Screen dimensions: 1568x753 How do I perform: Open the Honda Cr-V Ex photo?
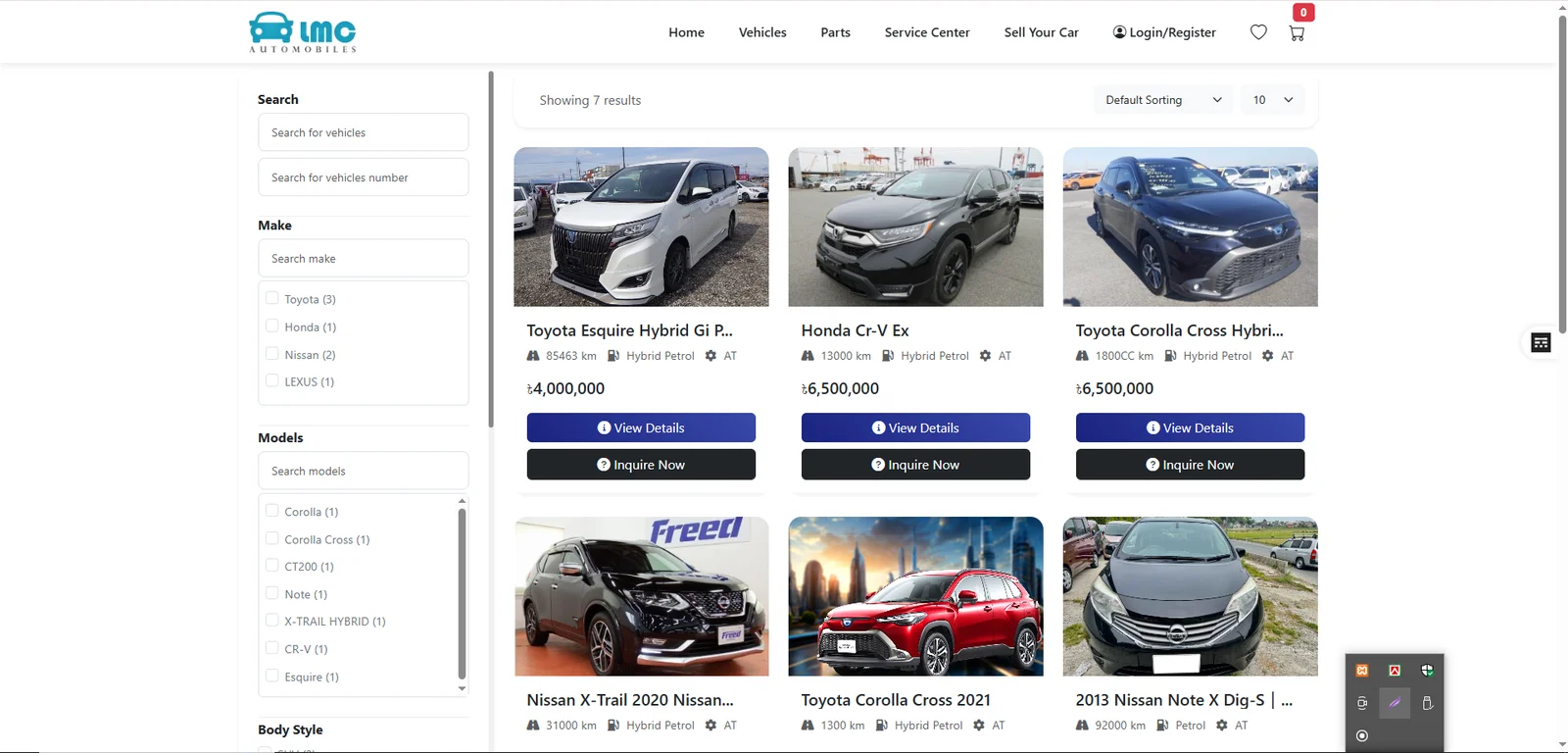click(x=915, y=226)
